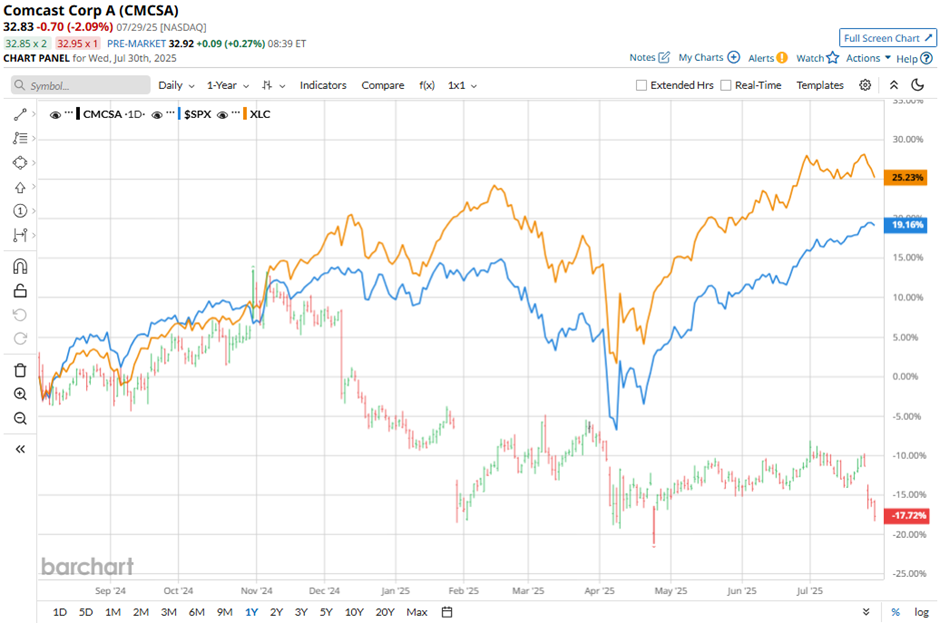Open the Indicators menu

coord(323,85)
